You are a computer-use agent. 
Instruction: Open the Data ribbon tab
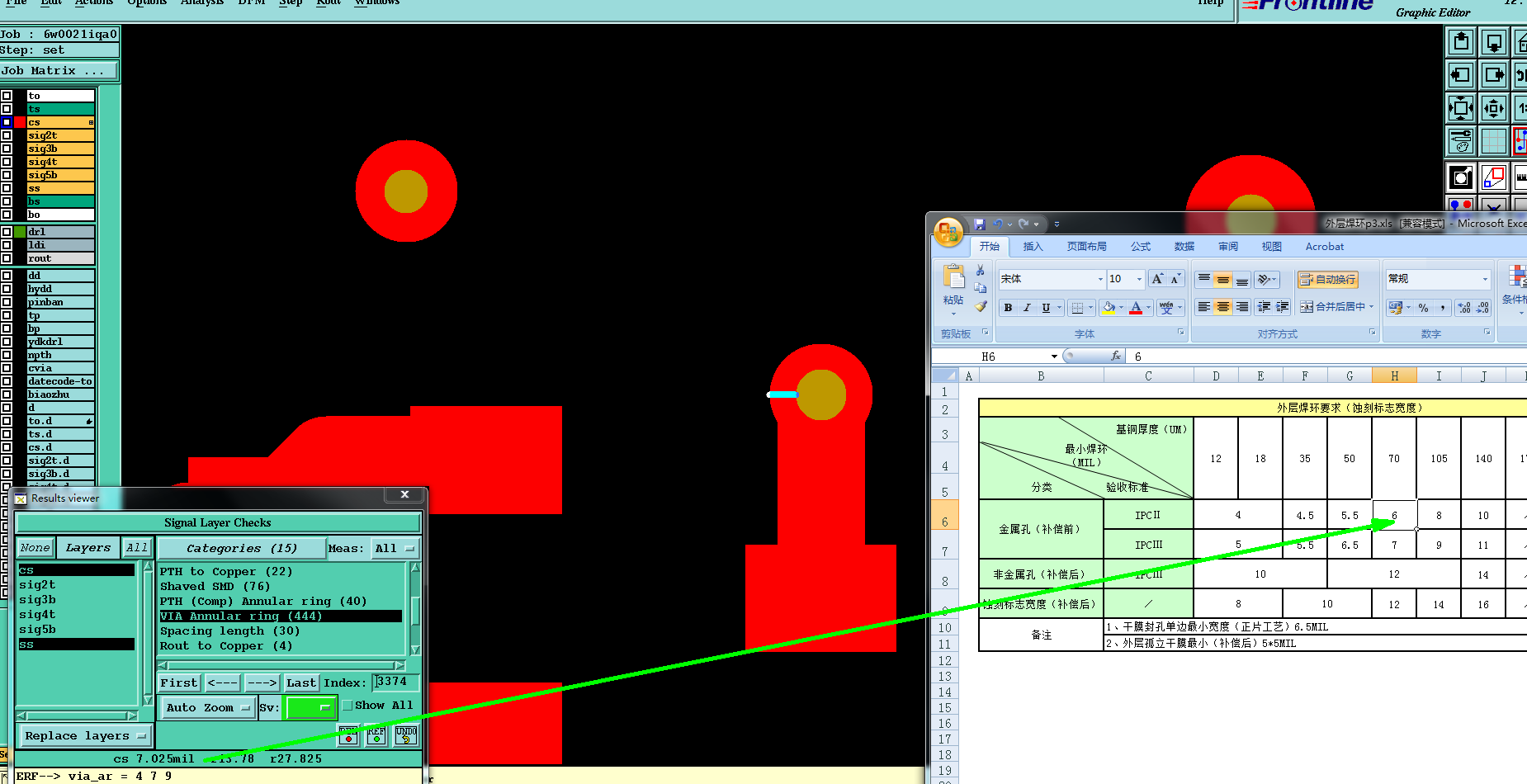click(1184, 247)
